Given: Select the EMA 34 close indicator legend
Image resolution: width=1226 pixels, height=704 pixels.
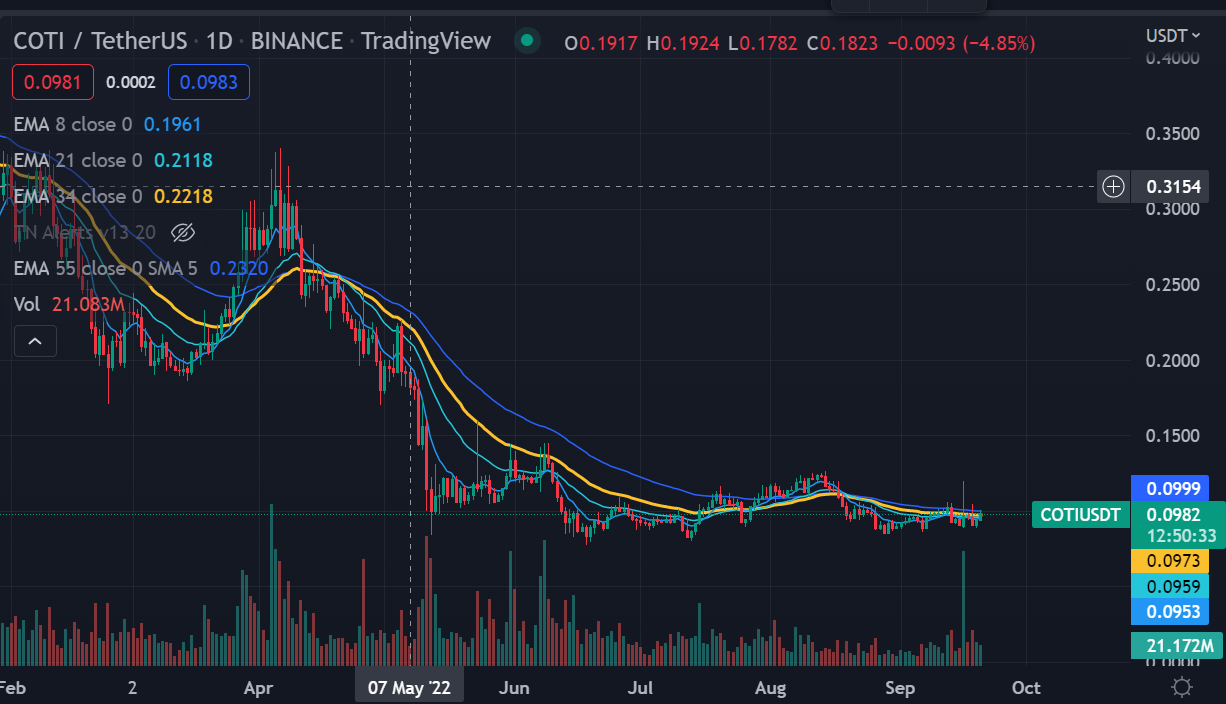Looking at the screenshot, I should click(x=76, y=197).
